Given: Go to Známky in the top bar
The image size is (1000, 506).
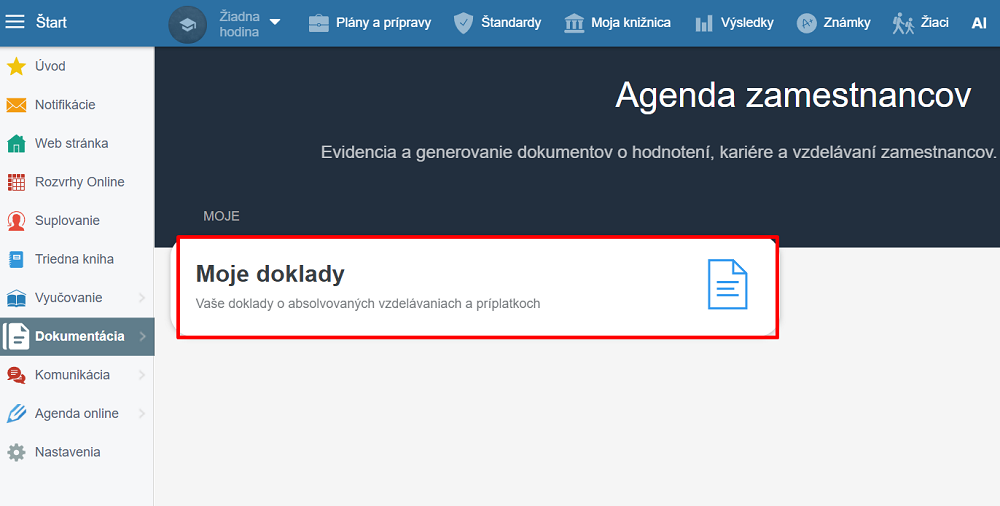Looking at the screenshot, I should (x=834, y=22).
